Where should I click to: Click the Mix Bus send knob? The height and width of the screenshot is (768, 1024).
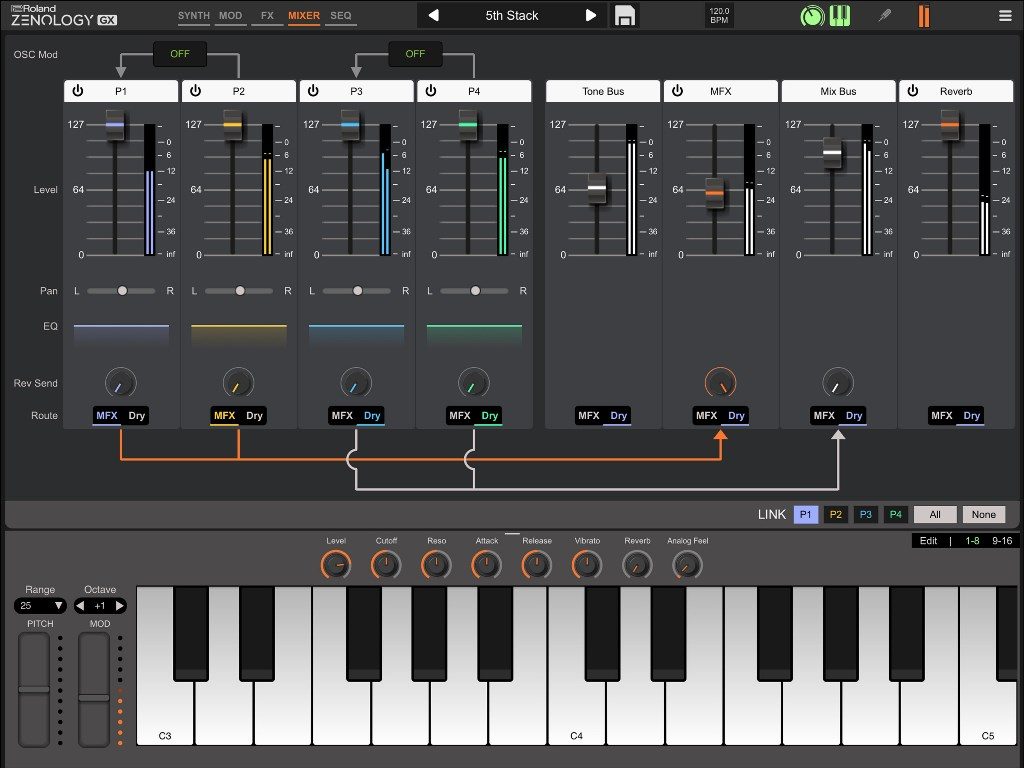838,383
